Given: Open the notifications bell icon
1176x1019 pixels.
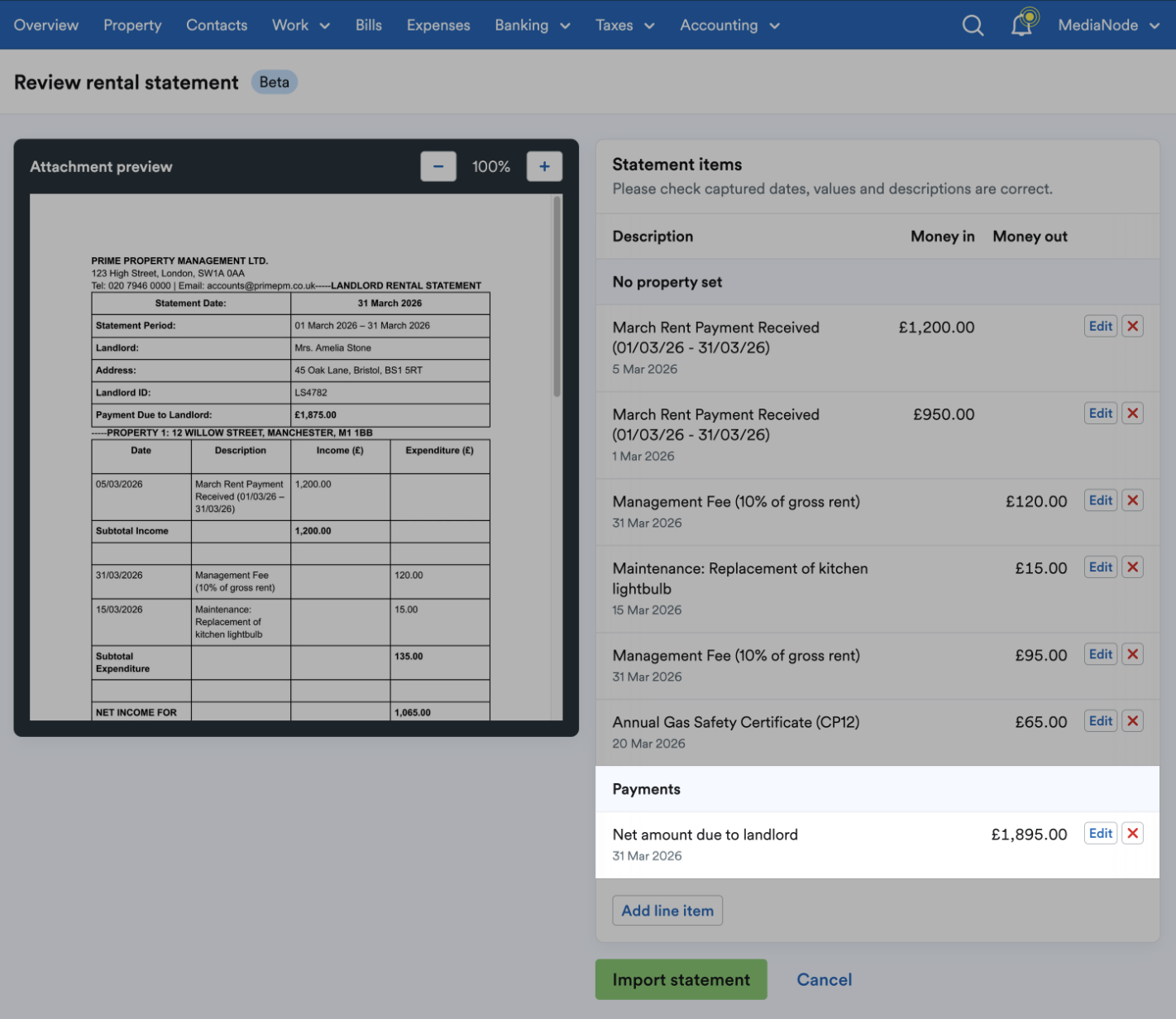Looking at the screenshot, I should tap(1024, 23).
